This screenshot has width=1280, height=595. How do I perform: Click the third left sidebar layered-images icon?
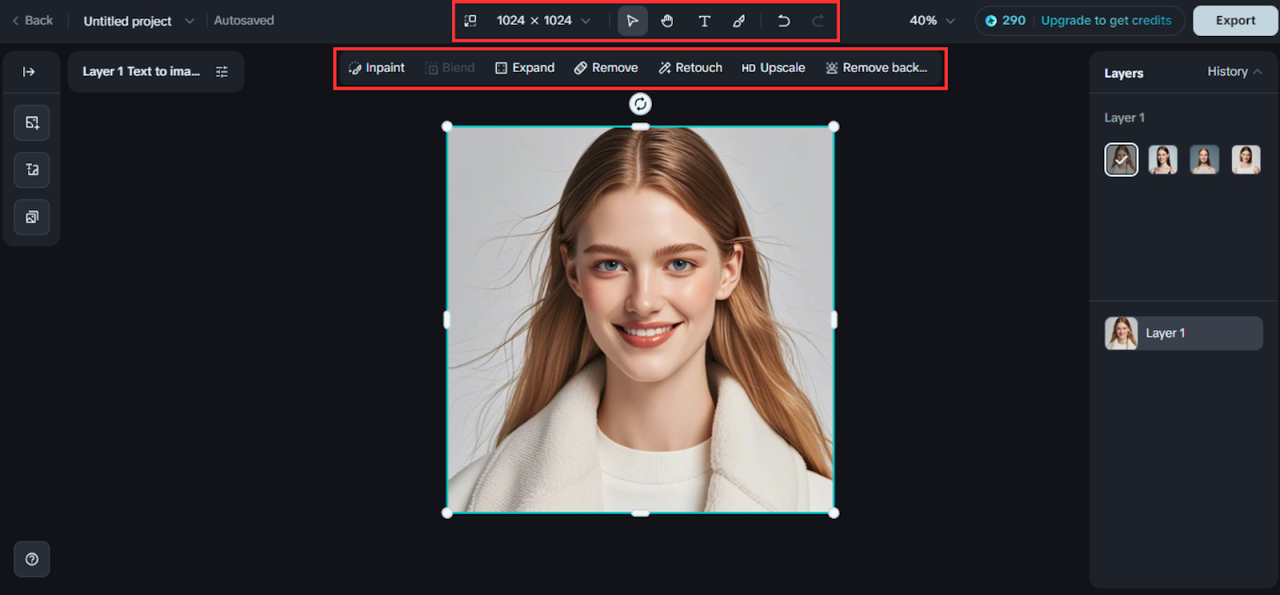point(32,217)
